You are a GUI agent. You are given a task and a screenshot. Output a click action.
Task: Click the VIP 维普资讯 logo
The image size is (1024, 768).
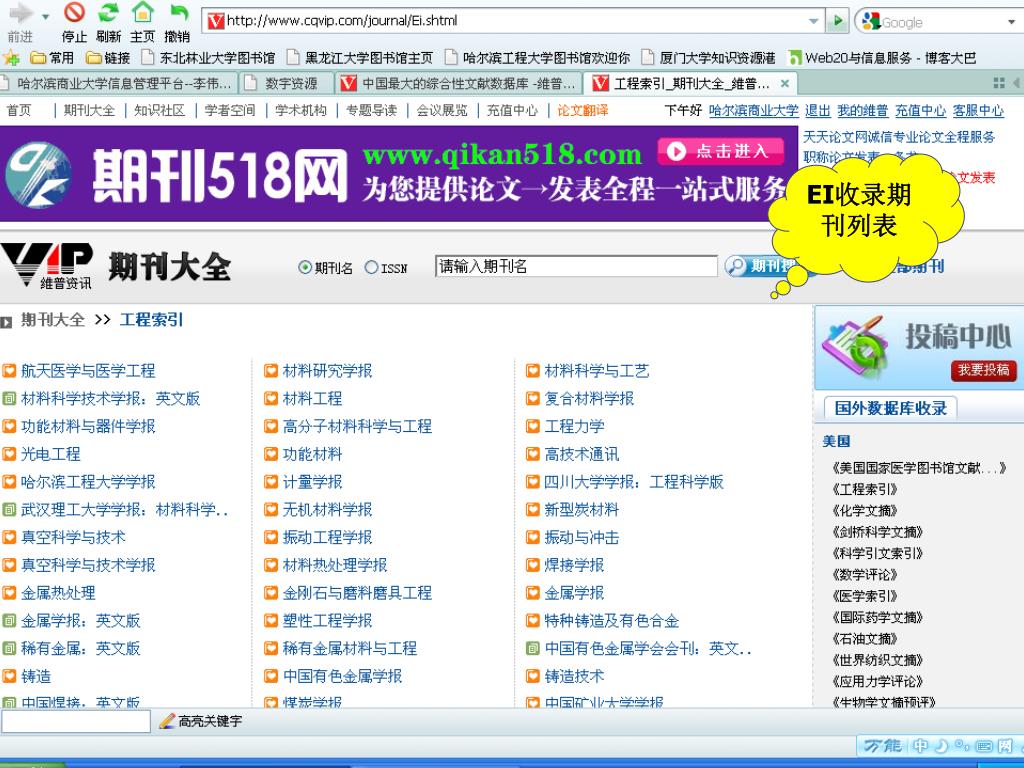click(x=47, y=266)
